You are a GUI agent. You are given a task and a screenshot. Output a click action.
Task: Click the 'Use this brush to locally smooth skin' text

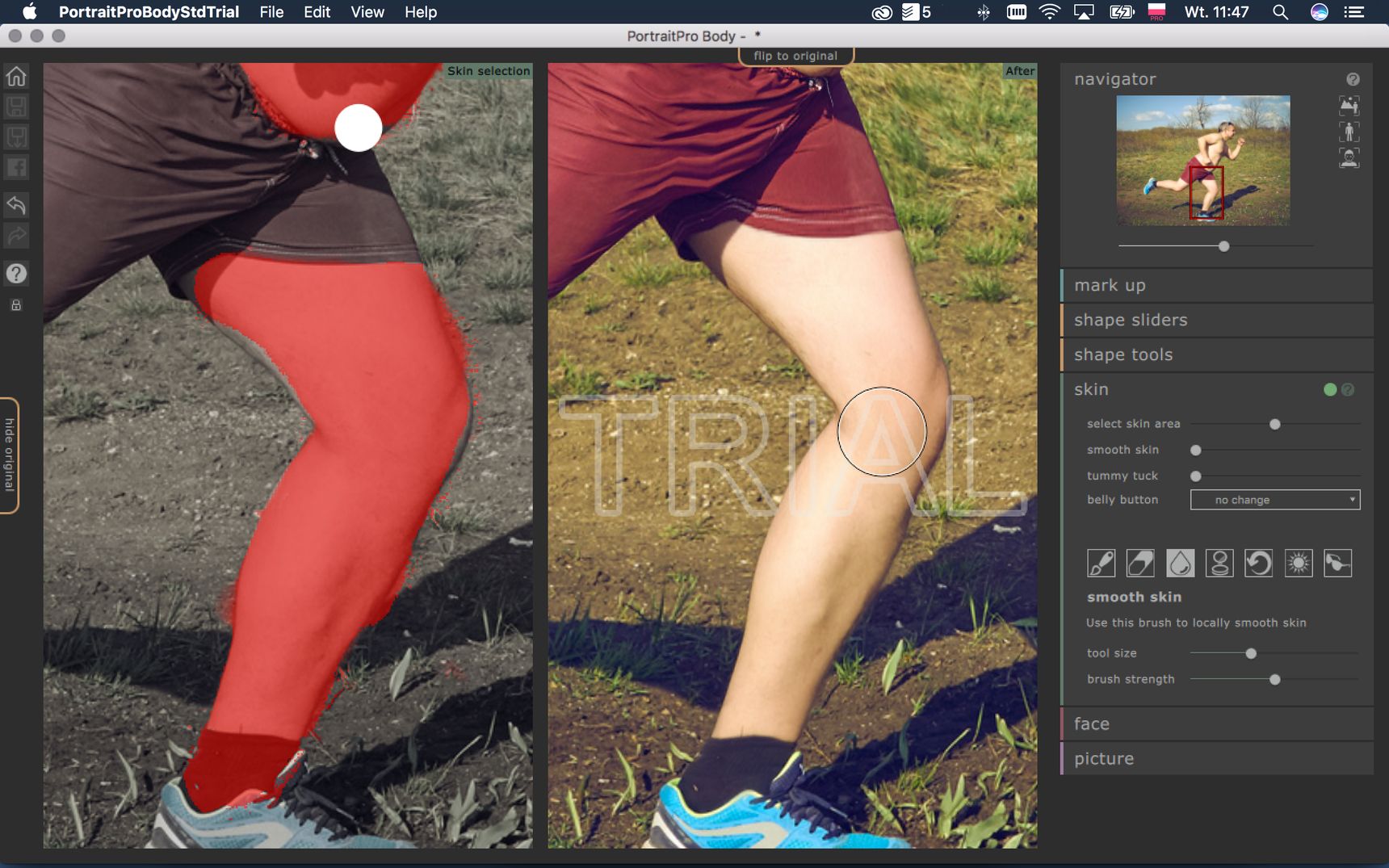(1196, 623)
